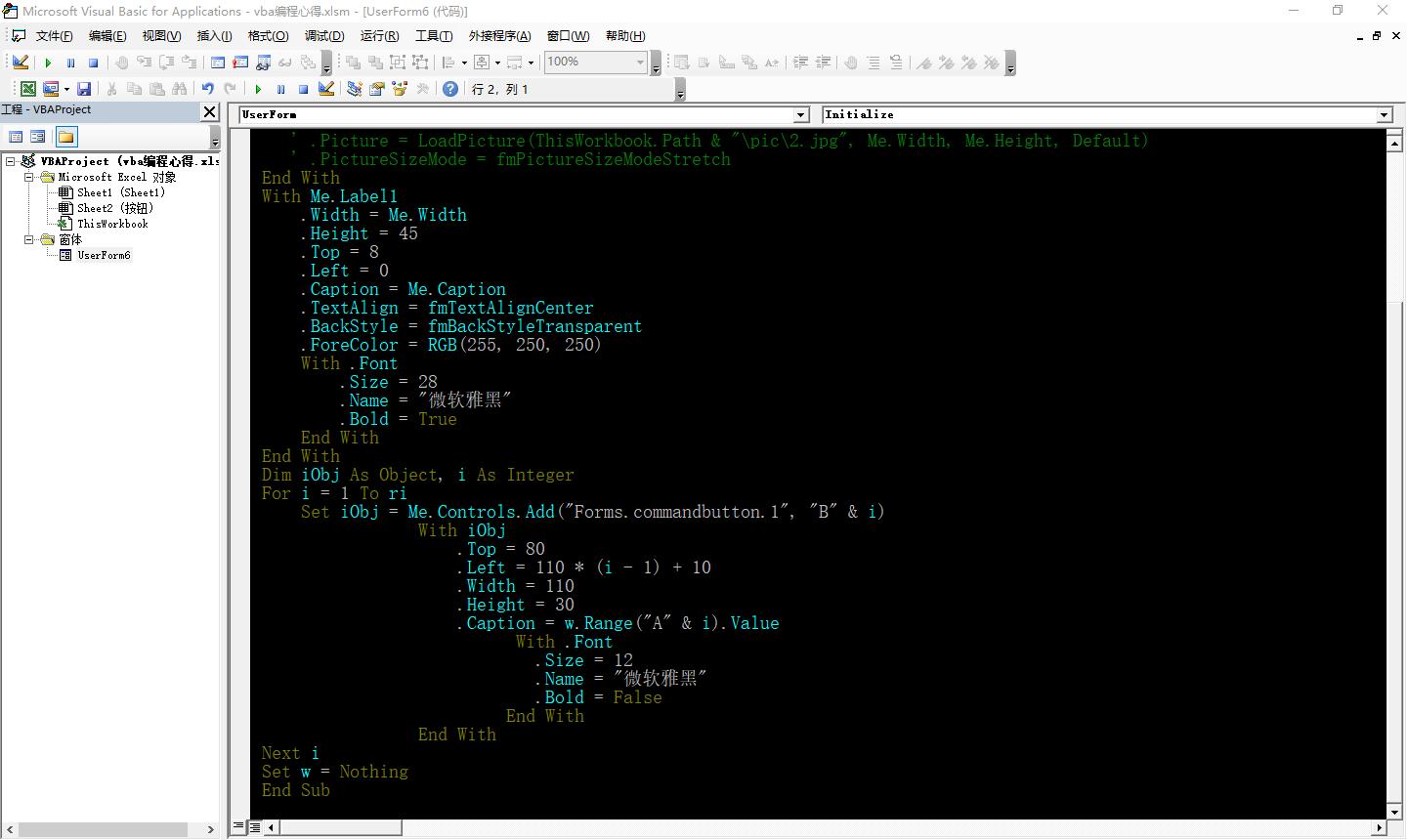Screen dimensions: 1407x840
Task: Open the Object Browser icon
Action: click(399, 89)
